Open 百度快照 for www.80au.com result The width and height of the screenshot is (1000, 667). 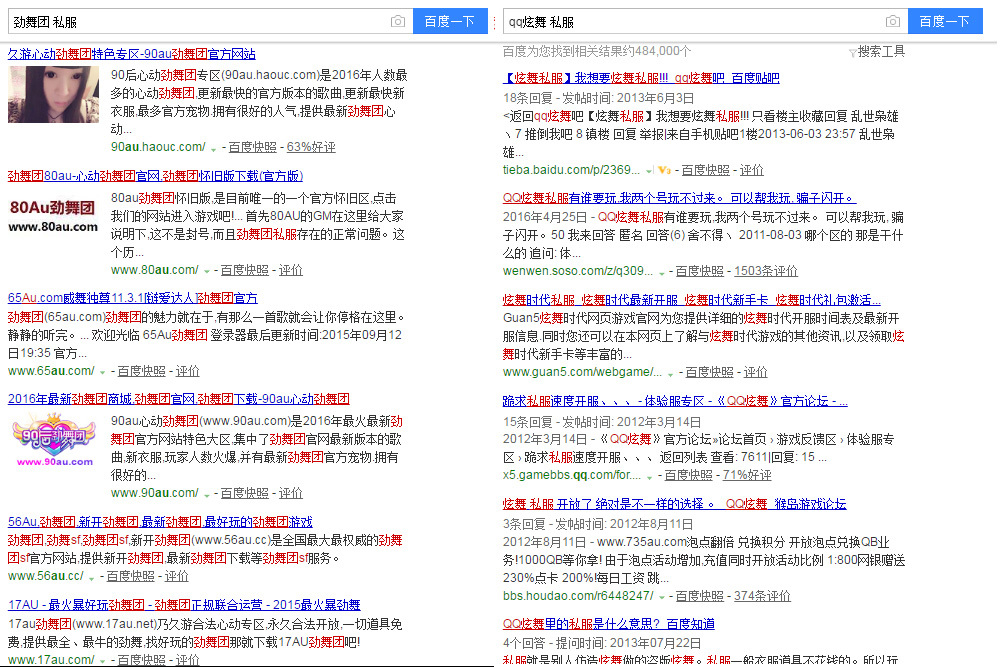(x=245, y=270)
